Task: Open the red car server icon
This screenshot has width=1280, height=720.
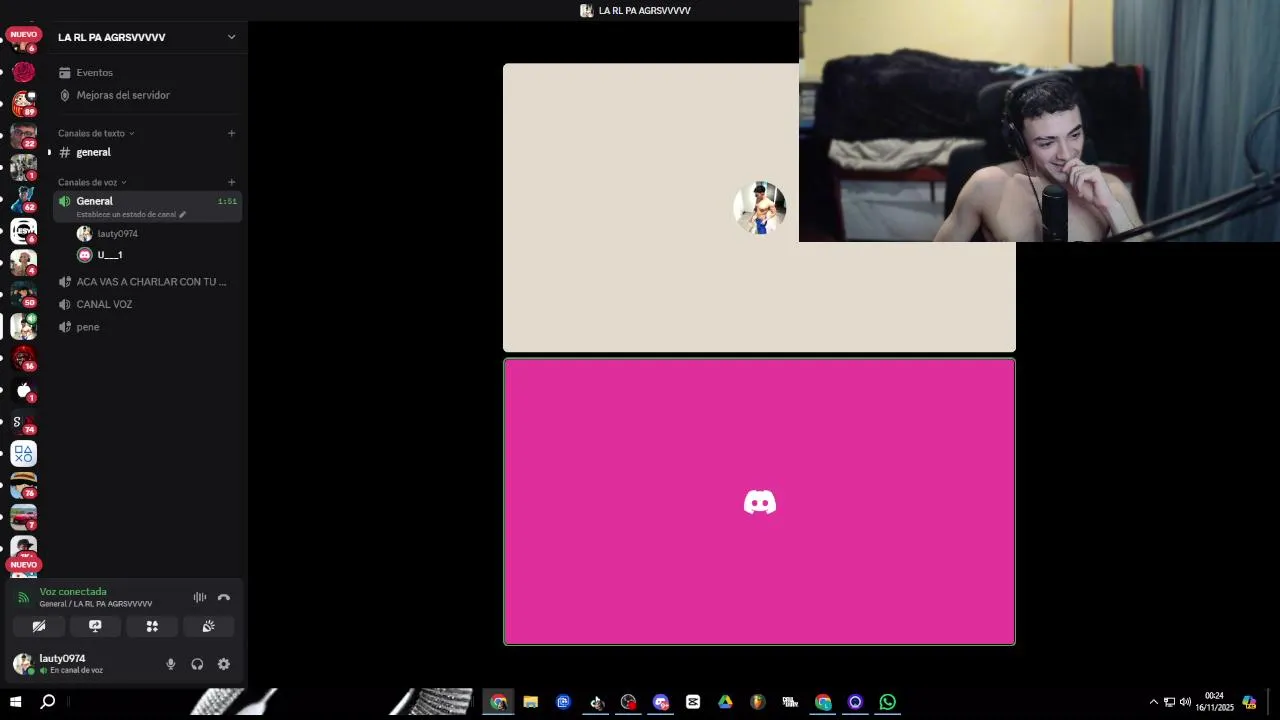Action: coord(24,517)
